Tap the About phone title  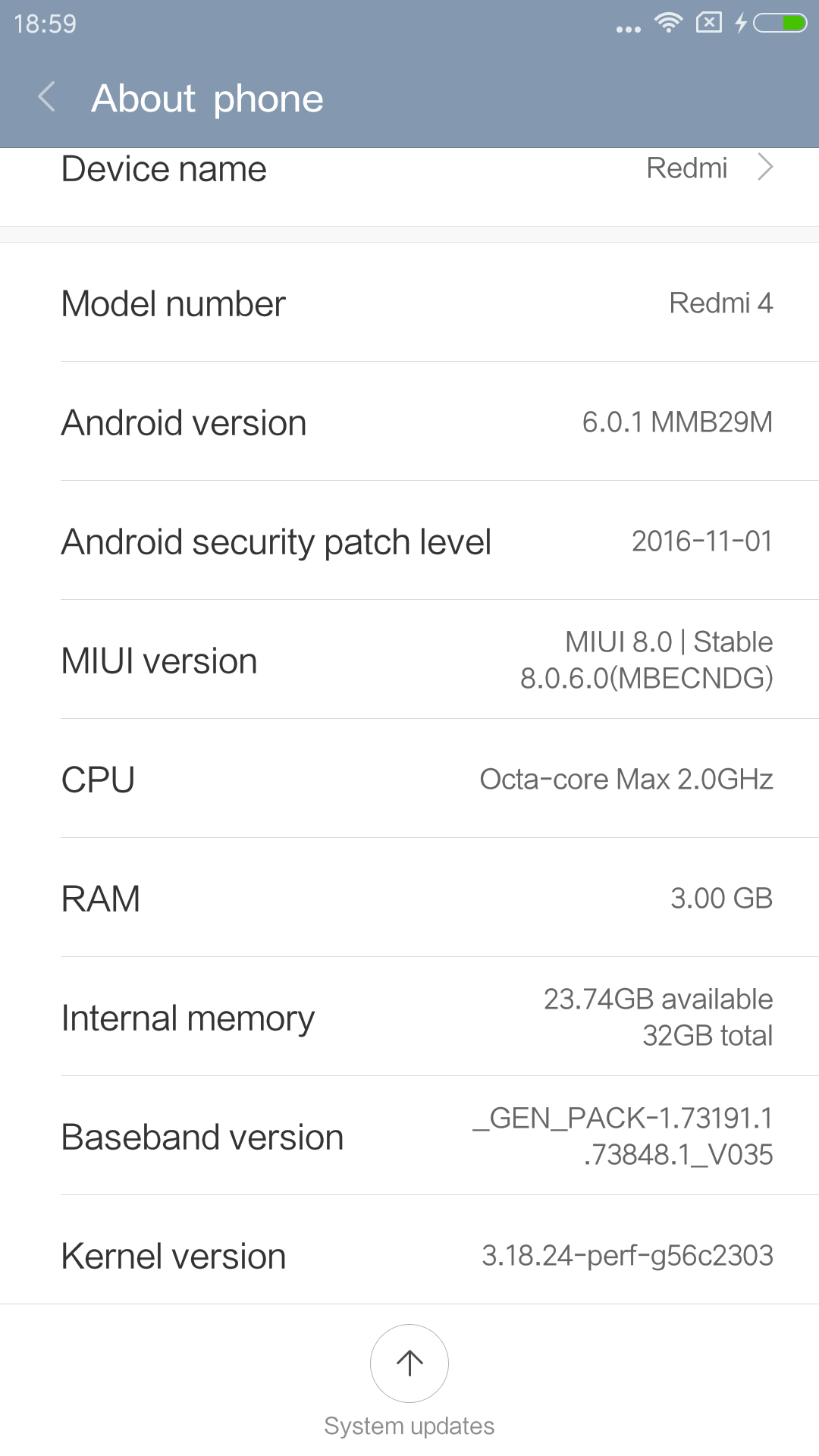pos(207,99)
